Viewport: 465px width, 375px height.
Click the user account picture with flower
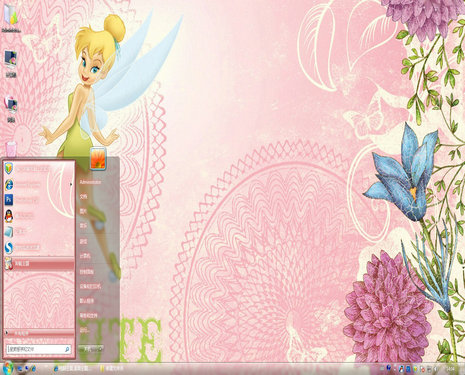click(98, 159)
